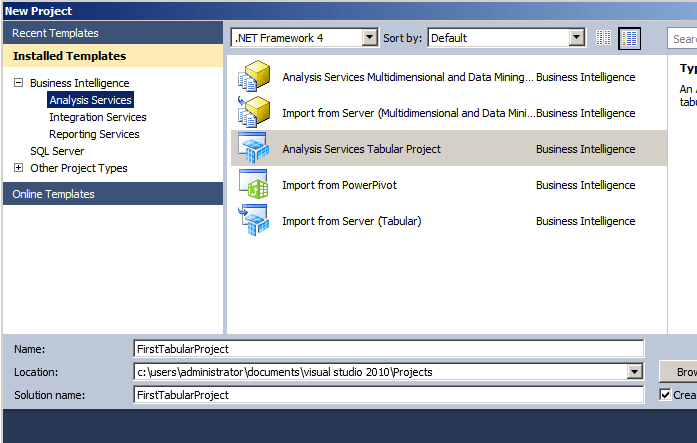Click the Import from Server Multidimensional icon
Viewport: 697px width, 443px height.
click(x=254, y=112)
